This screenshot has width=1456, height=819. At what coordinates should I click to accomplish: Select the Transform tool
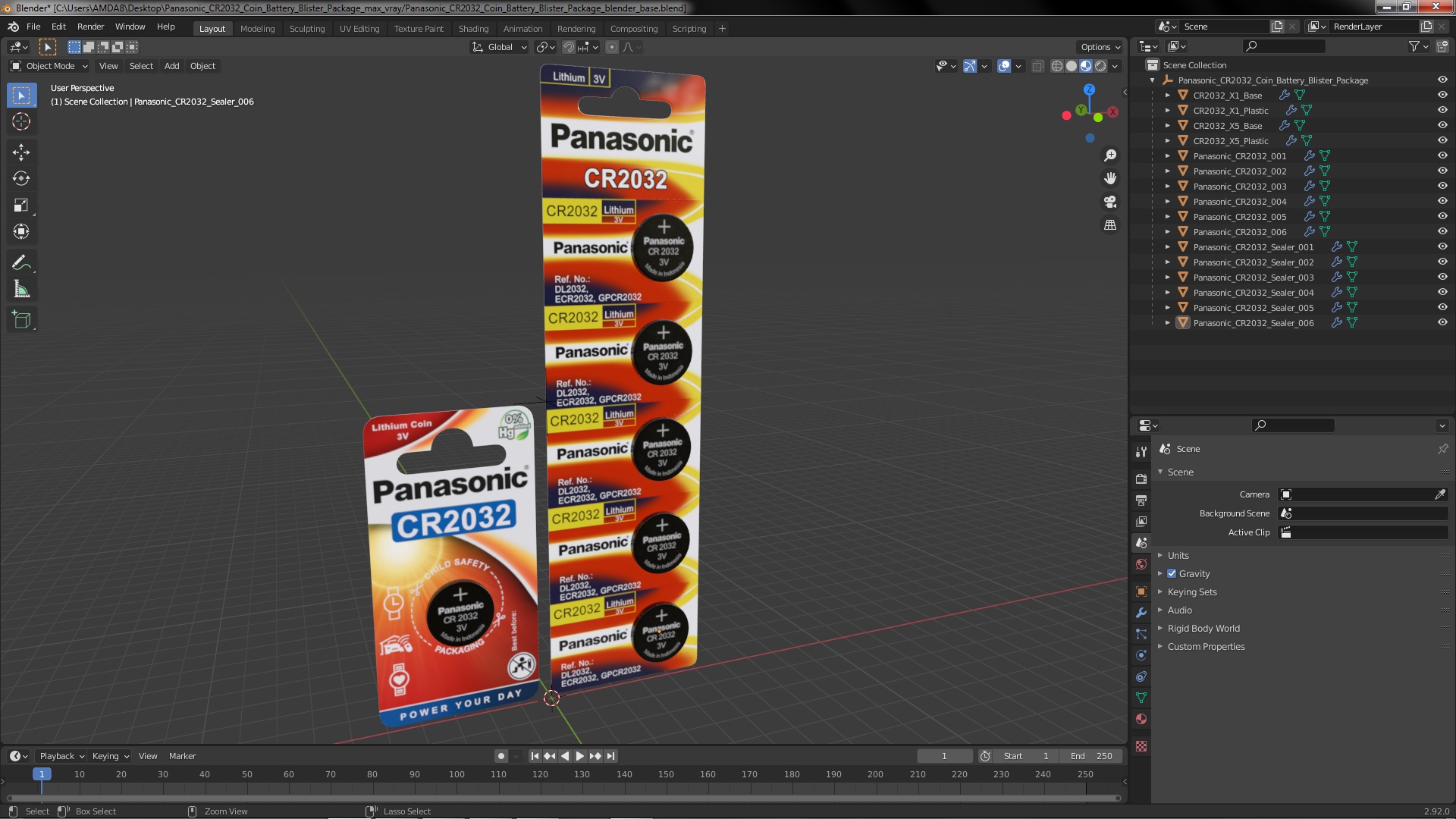click(x=21, y=232)
